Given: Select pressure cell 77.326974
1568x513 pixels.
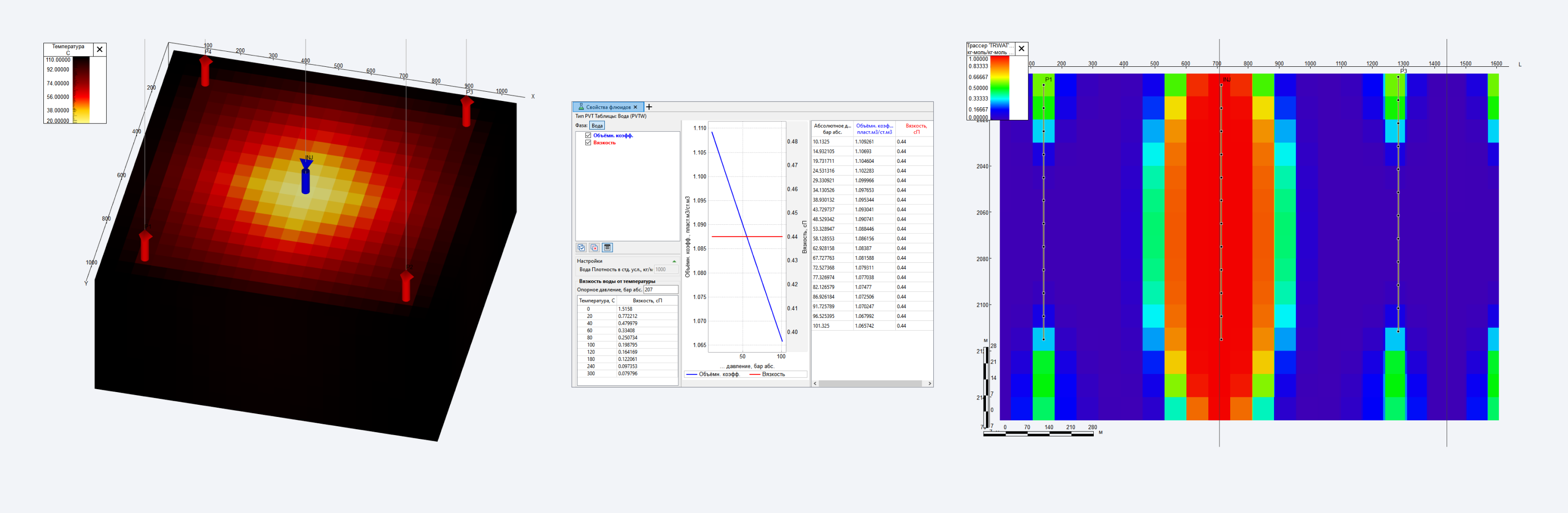Looking at the screenshot, I should 832,277.
